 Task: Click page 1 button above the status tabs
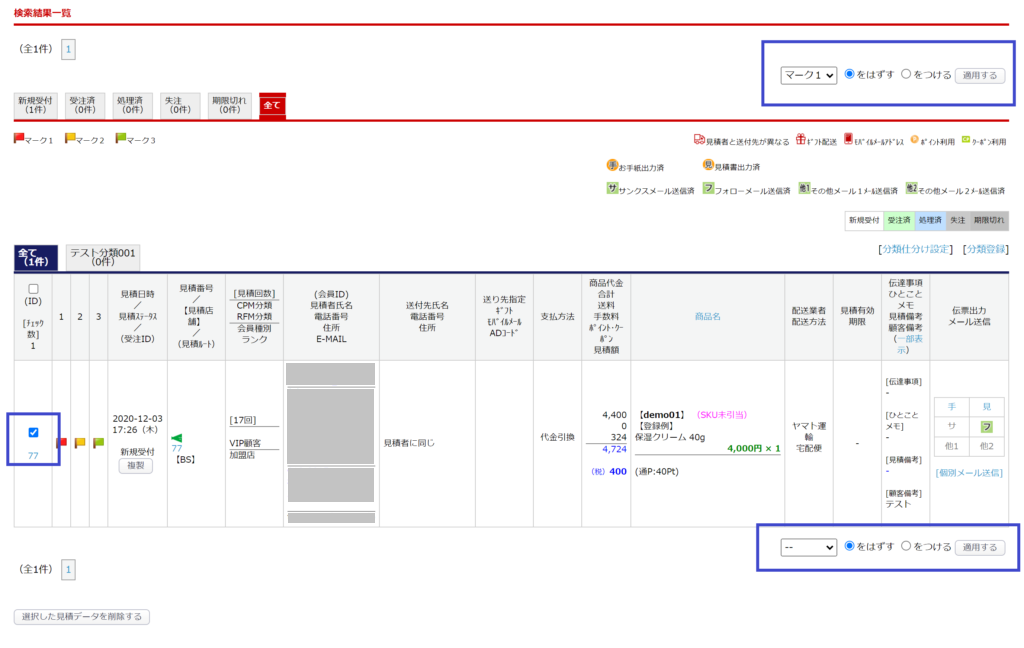click(68, 49)
